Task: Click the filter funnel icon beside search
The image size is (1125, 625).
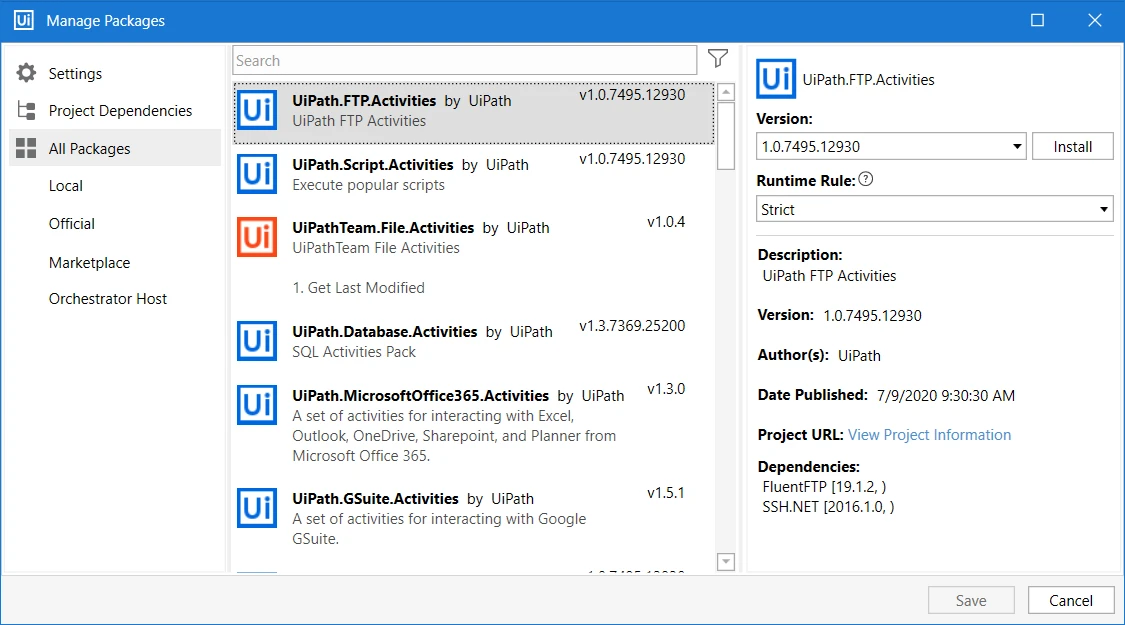Action: (717, 59)
